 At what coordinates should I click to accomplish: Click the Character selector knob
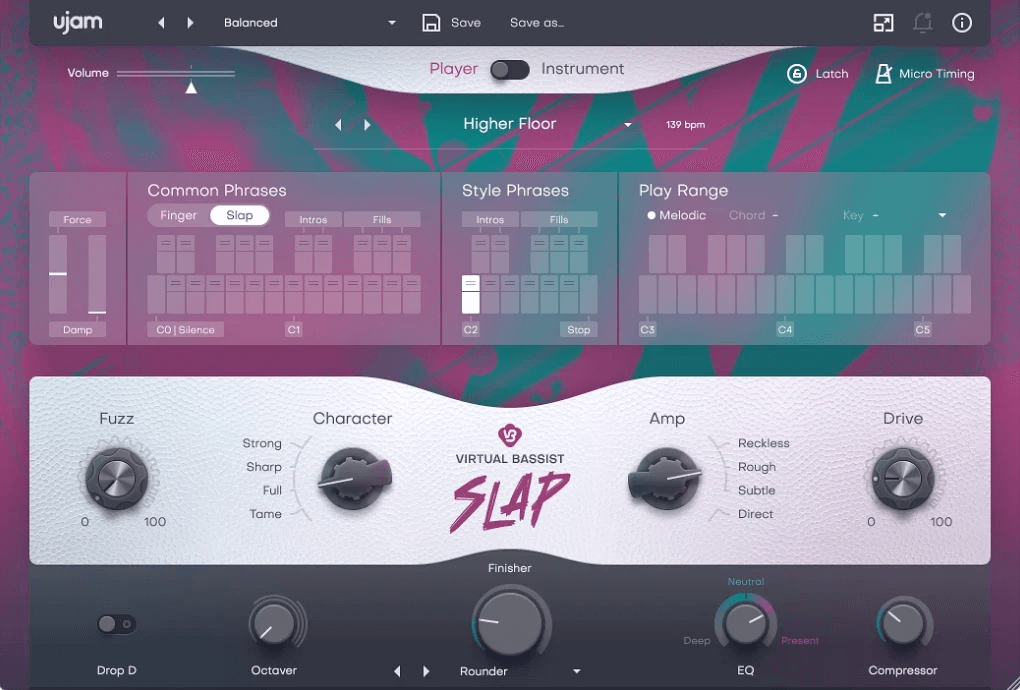point(355,479)
